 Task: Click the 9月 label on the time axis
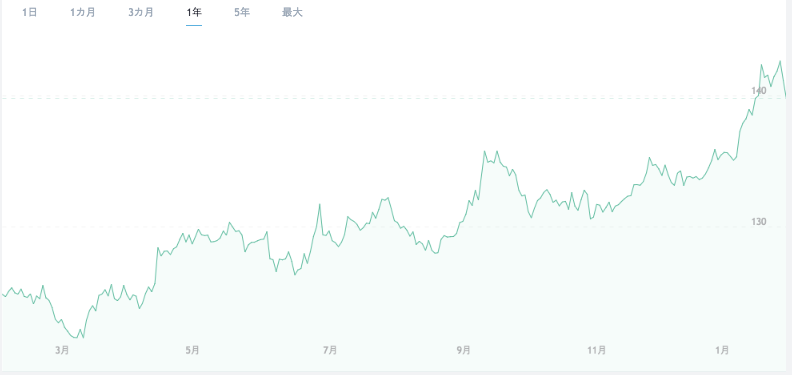coord(464,350)
